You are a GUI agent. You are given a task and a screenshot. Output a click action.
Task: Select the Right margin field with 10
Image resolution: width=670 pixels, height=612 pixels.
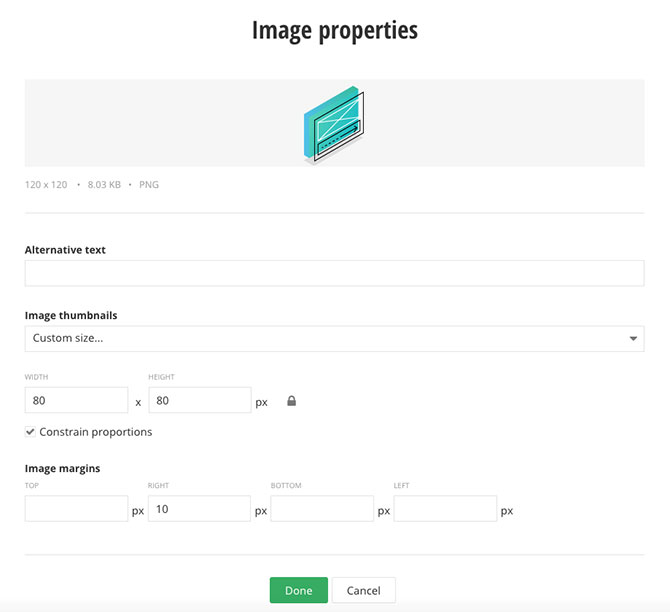199,509
